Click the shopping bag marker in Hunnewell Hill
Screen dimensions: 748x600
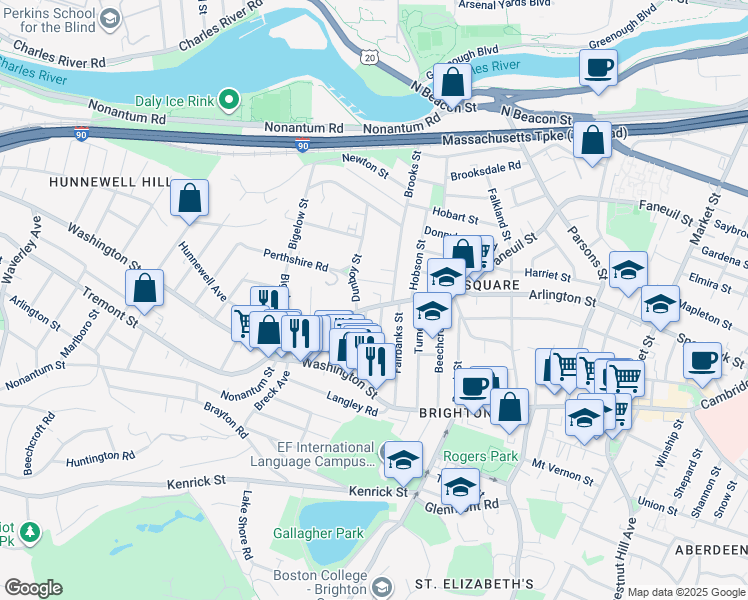coord(189,200)
